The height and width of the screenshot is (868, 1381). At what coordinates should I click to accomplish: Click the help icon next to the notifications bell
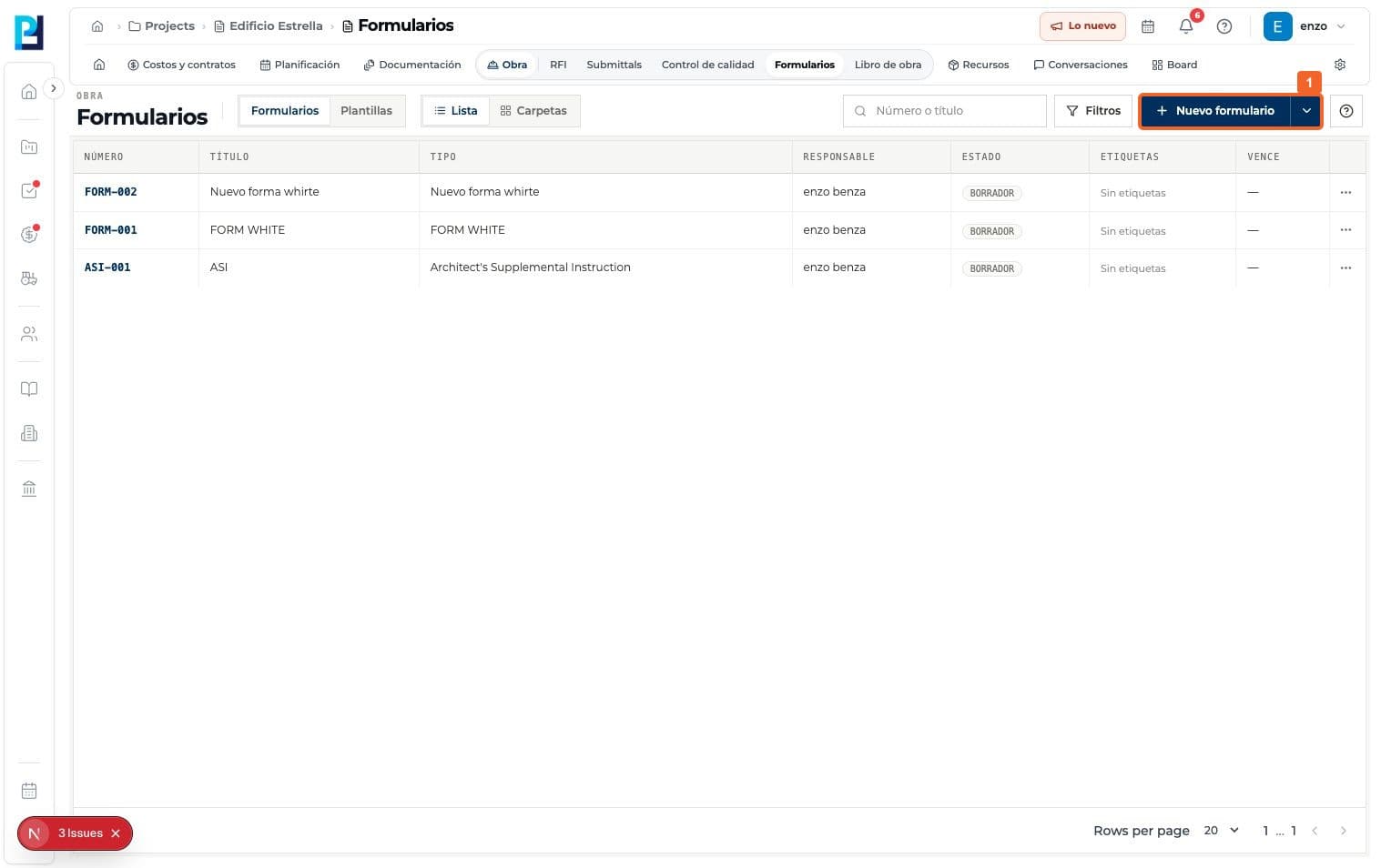click(1224, 26)
